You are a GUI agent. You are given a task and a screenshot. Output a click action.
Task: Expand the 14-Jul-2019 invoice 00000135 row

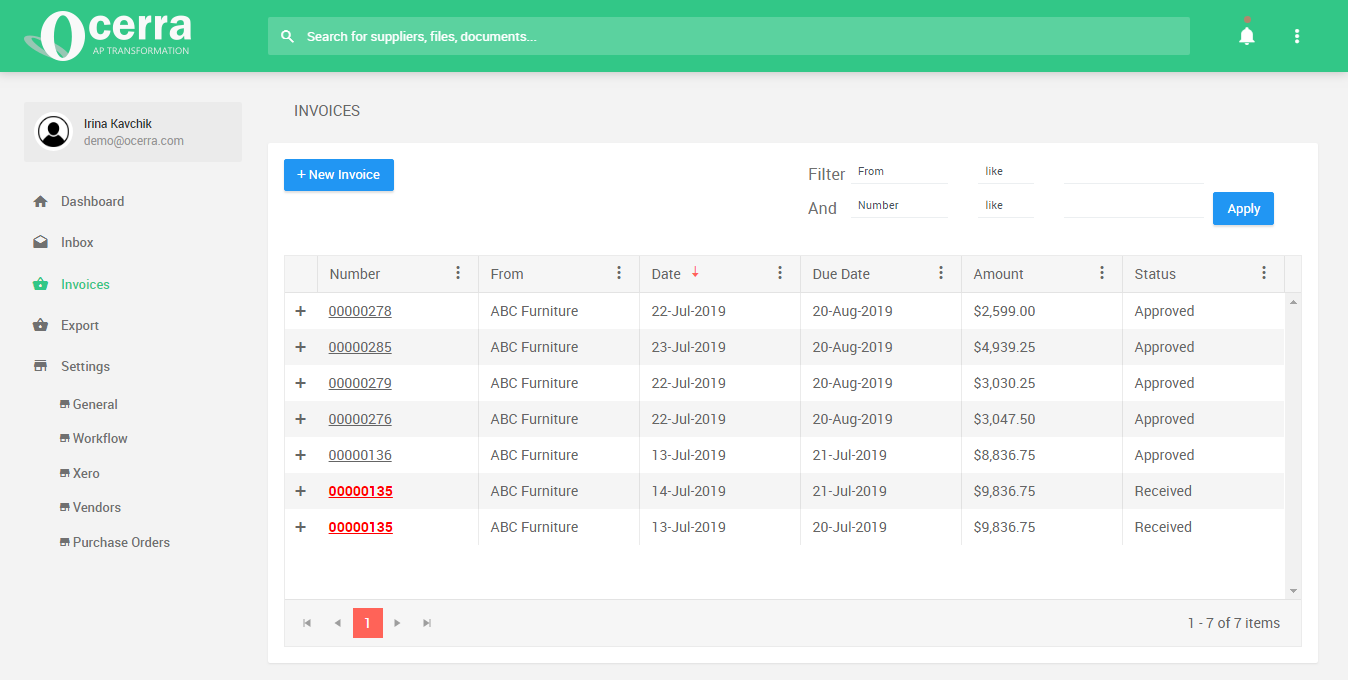(300, 491)
